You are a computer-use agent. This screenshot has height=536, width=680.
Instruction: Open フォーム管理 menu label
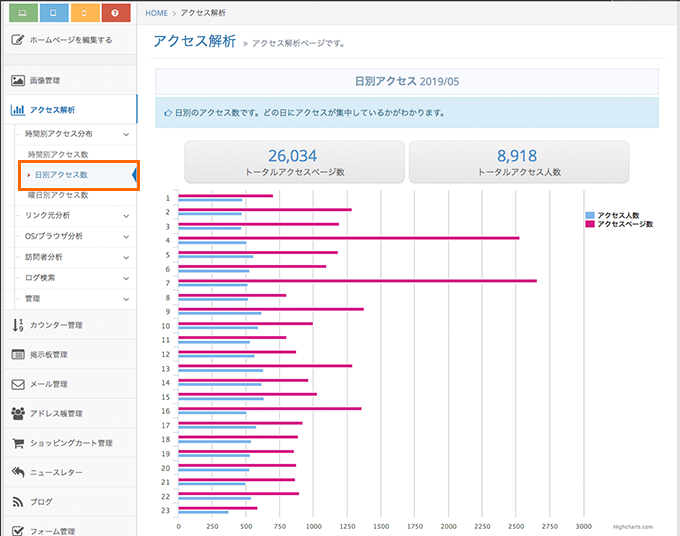(52, 531)
